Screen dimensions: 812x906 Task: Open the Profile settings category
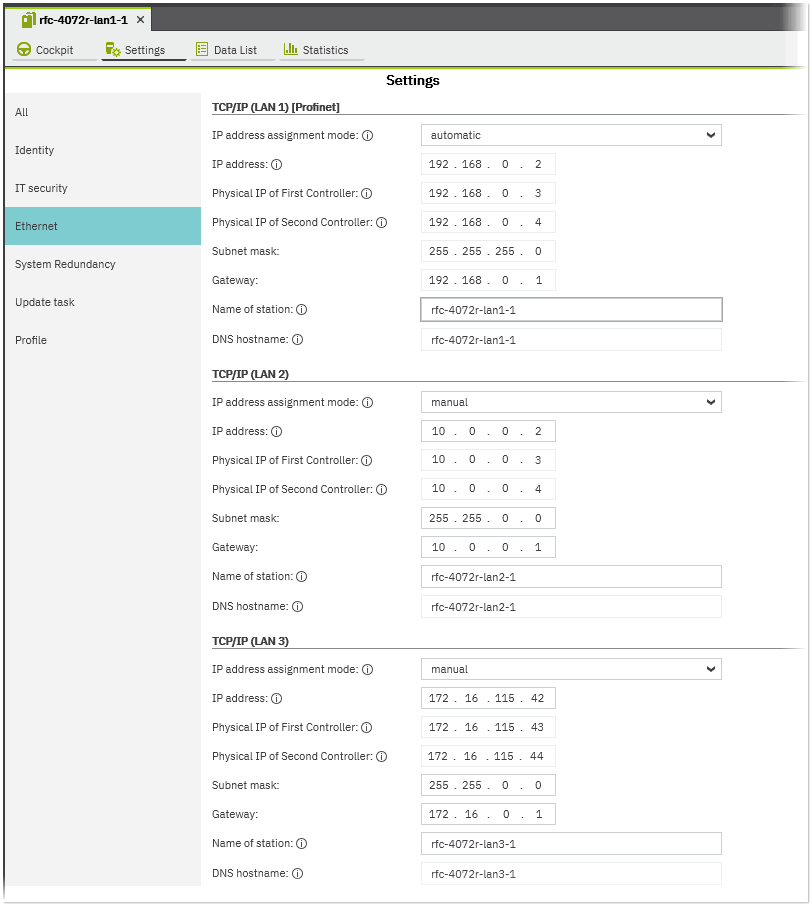(x=103, y=340)
